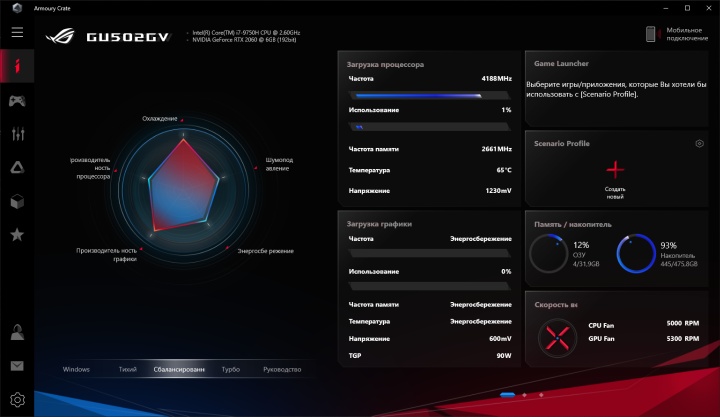Click the Память / накопитель panel title

573,224
